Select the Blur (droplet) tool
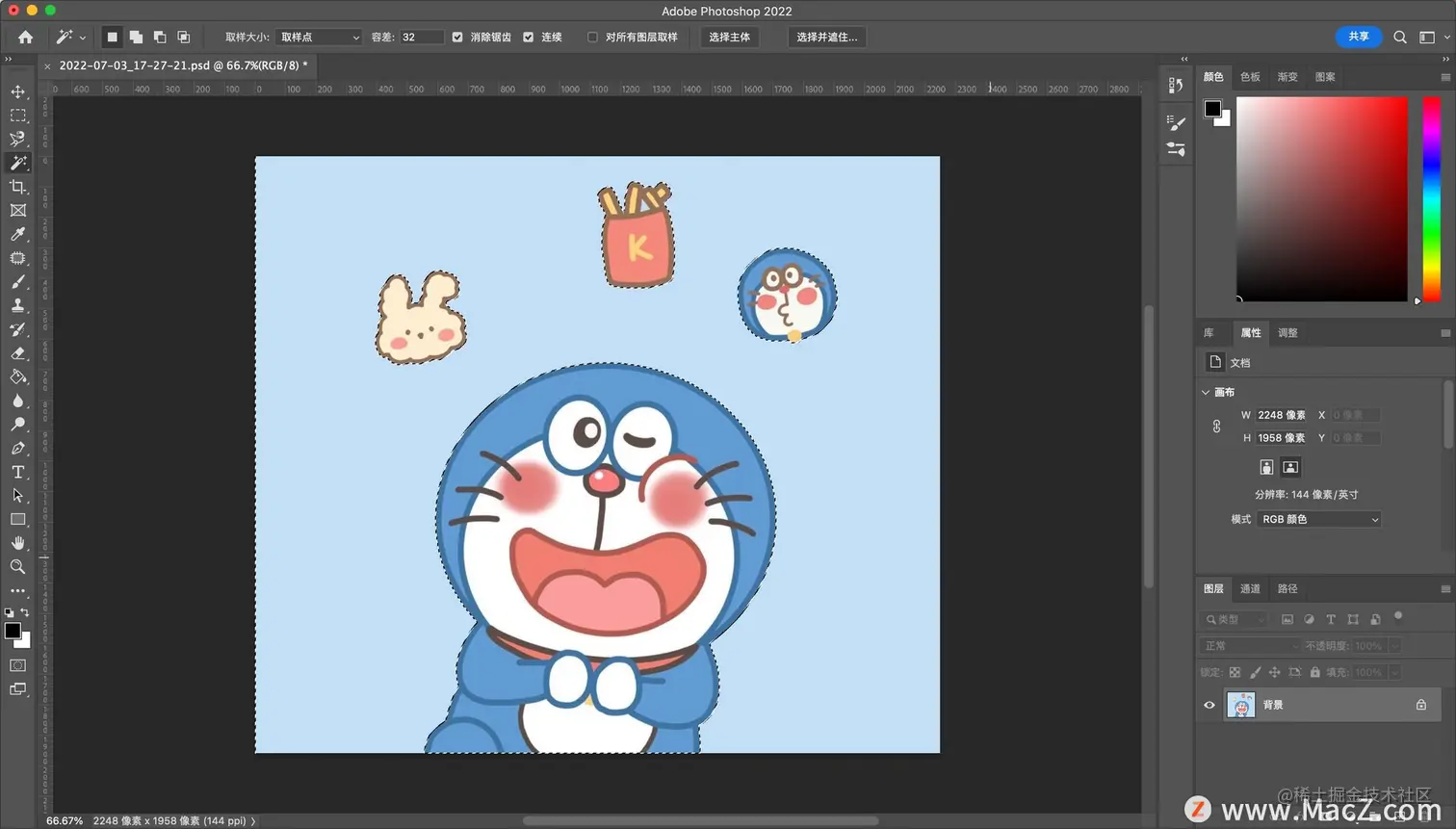 pyautogui.click(x=17, y=401)
